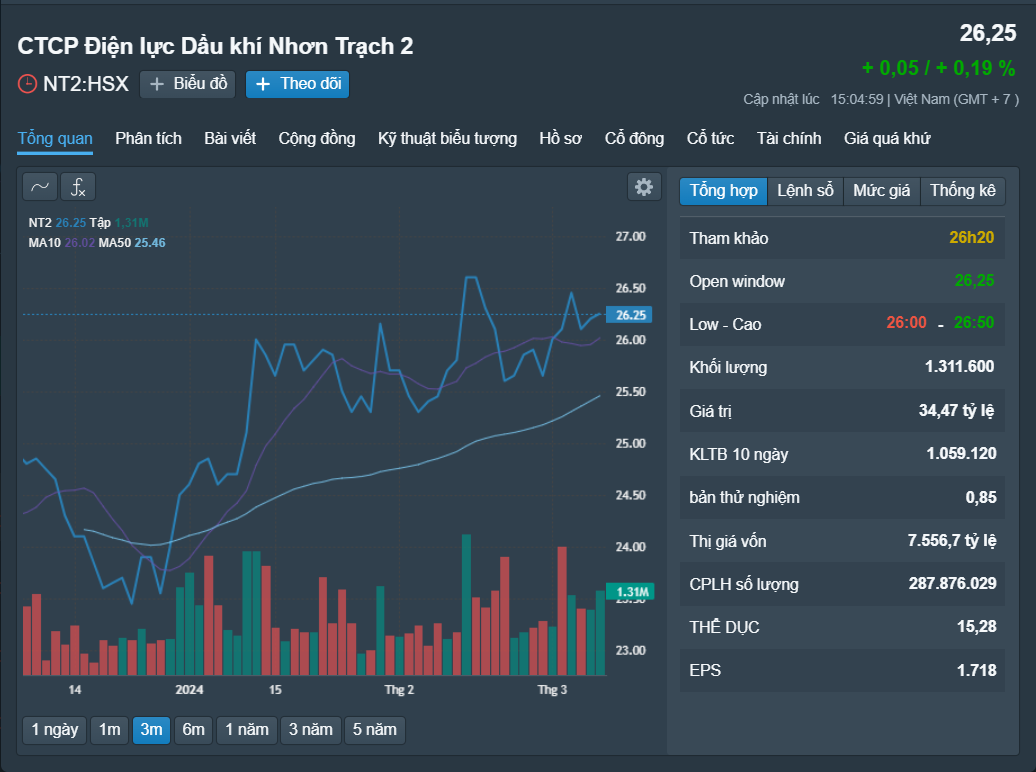
Task: Select the Tổng hợp panel tab
Action: (x=723, y=191)
